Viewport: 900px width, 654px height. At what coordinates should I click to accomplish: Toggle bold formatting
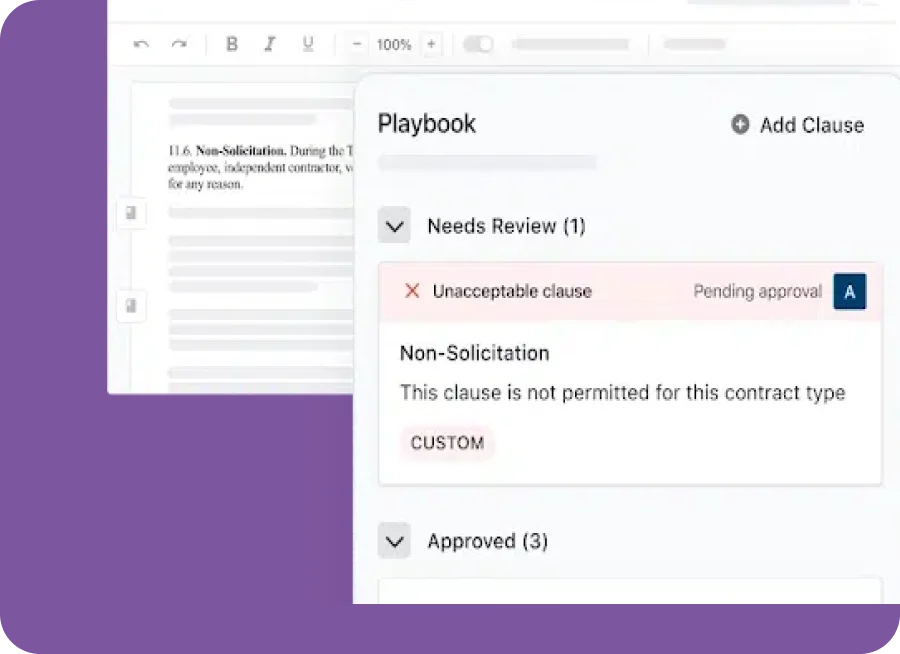point(232,44)
